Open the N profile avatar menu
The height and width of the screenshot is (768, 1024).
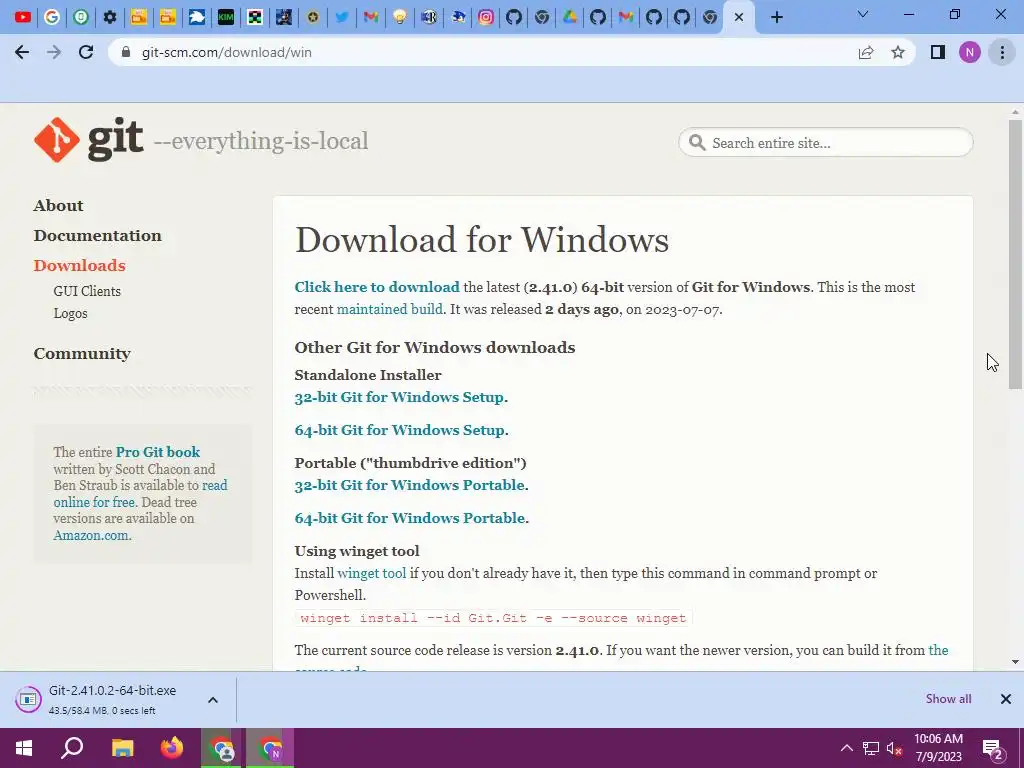(x=970, y=52)
